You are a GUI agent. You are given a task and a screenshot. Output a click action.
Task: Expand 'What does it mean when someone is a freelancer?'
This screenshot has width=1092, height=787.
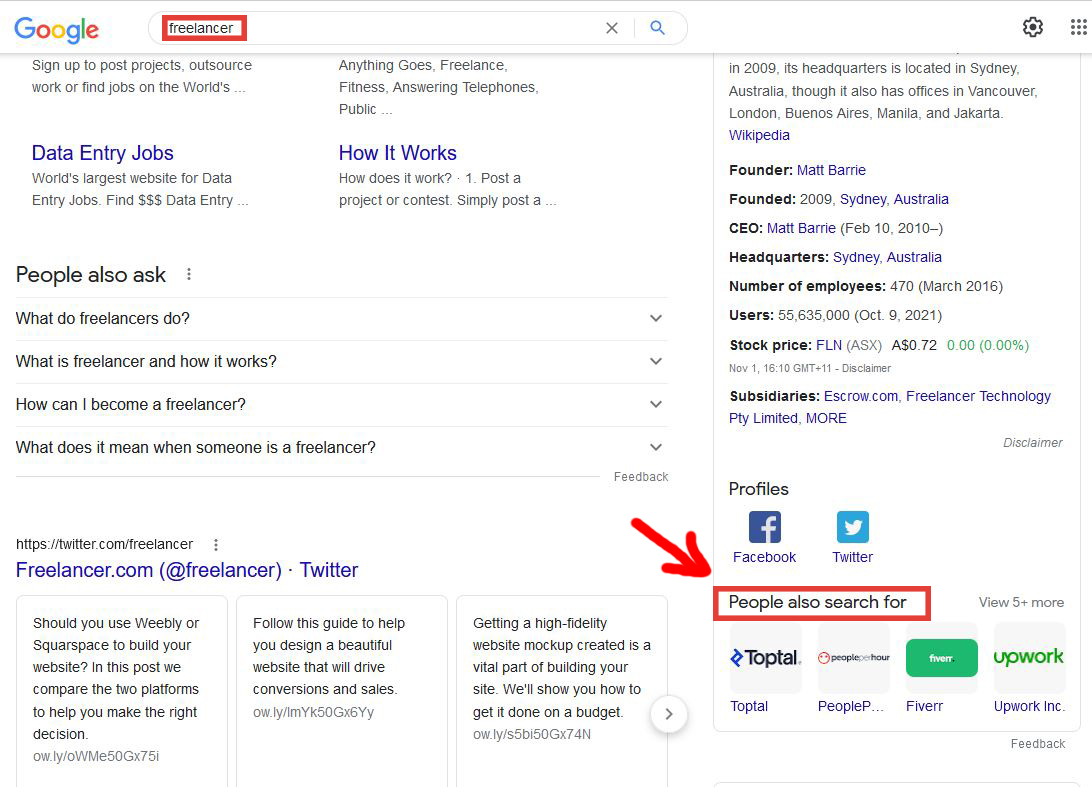pos(341,448)
